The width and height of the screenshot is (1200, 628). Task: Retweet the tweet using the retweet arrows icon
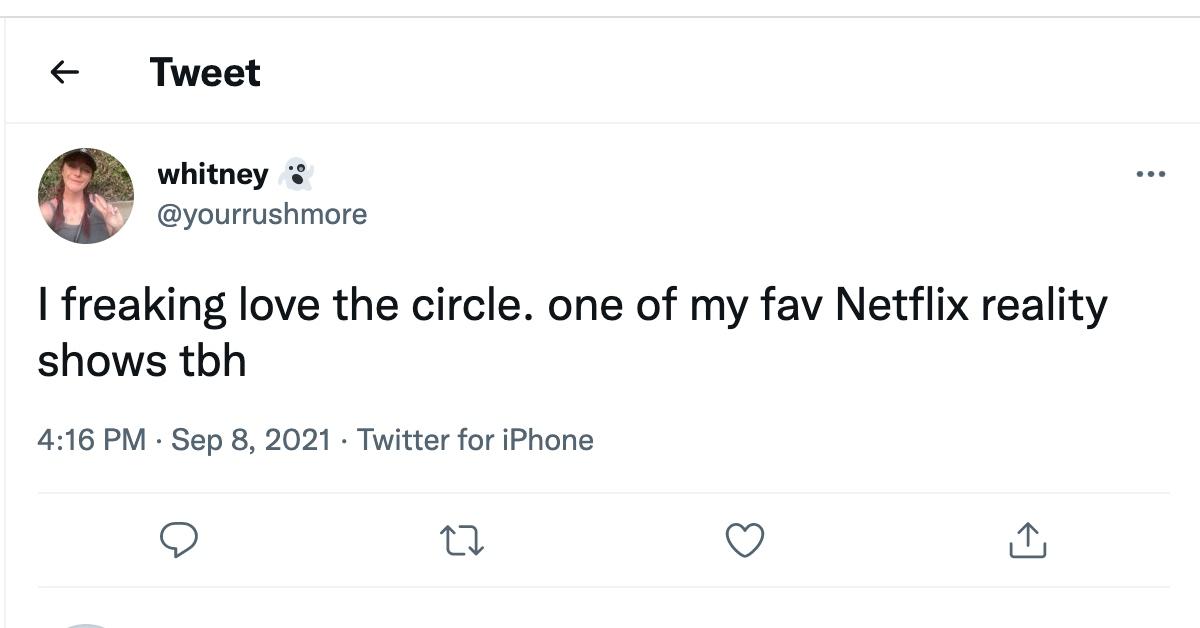(x=462, y=541)
